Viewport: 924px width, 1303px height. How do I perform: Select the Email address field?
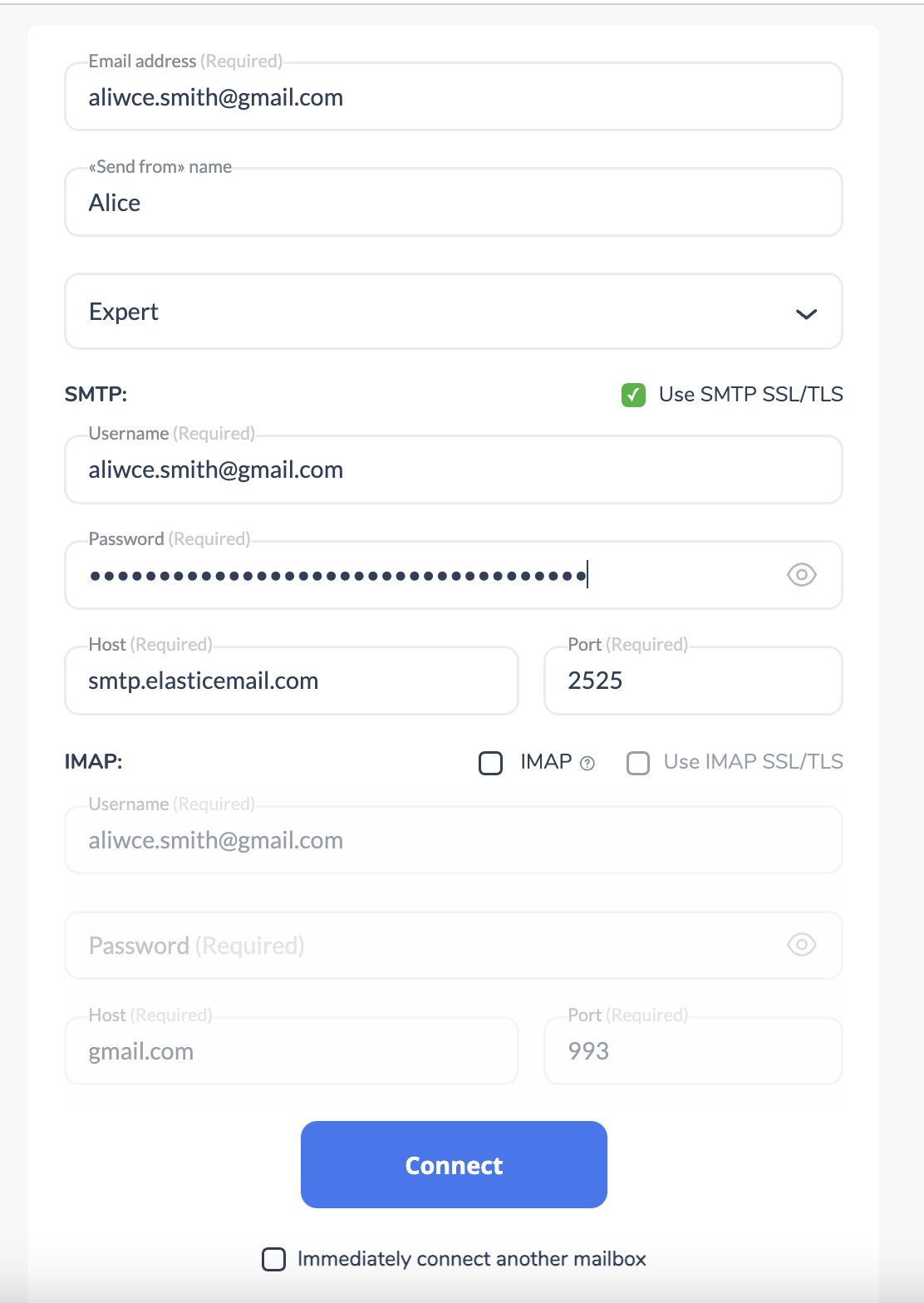pyautogui.click(x=454, y=97)
